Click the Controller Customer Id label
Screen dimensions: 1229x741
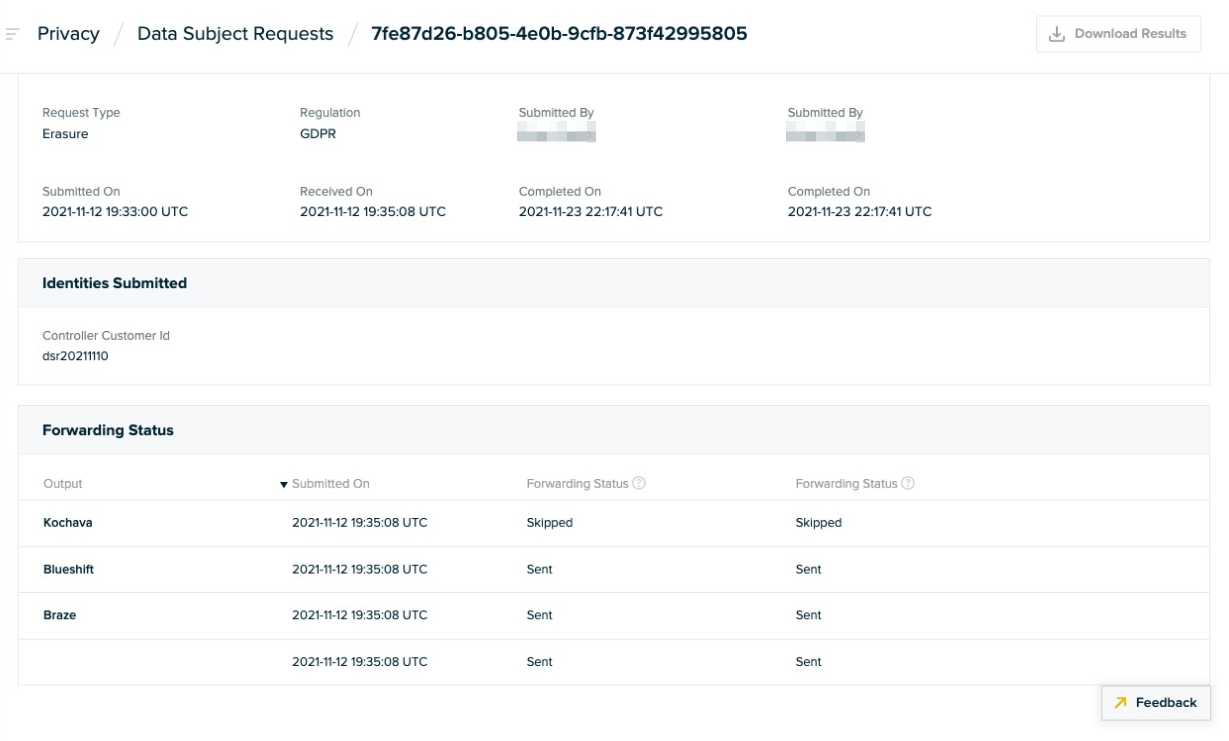(106, 336)
